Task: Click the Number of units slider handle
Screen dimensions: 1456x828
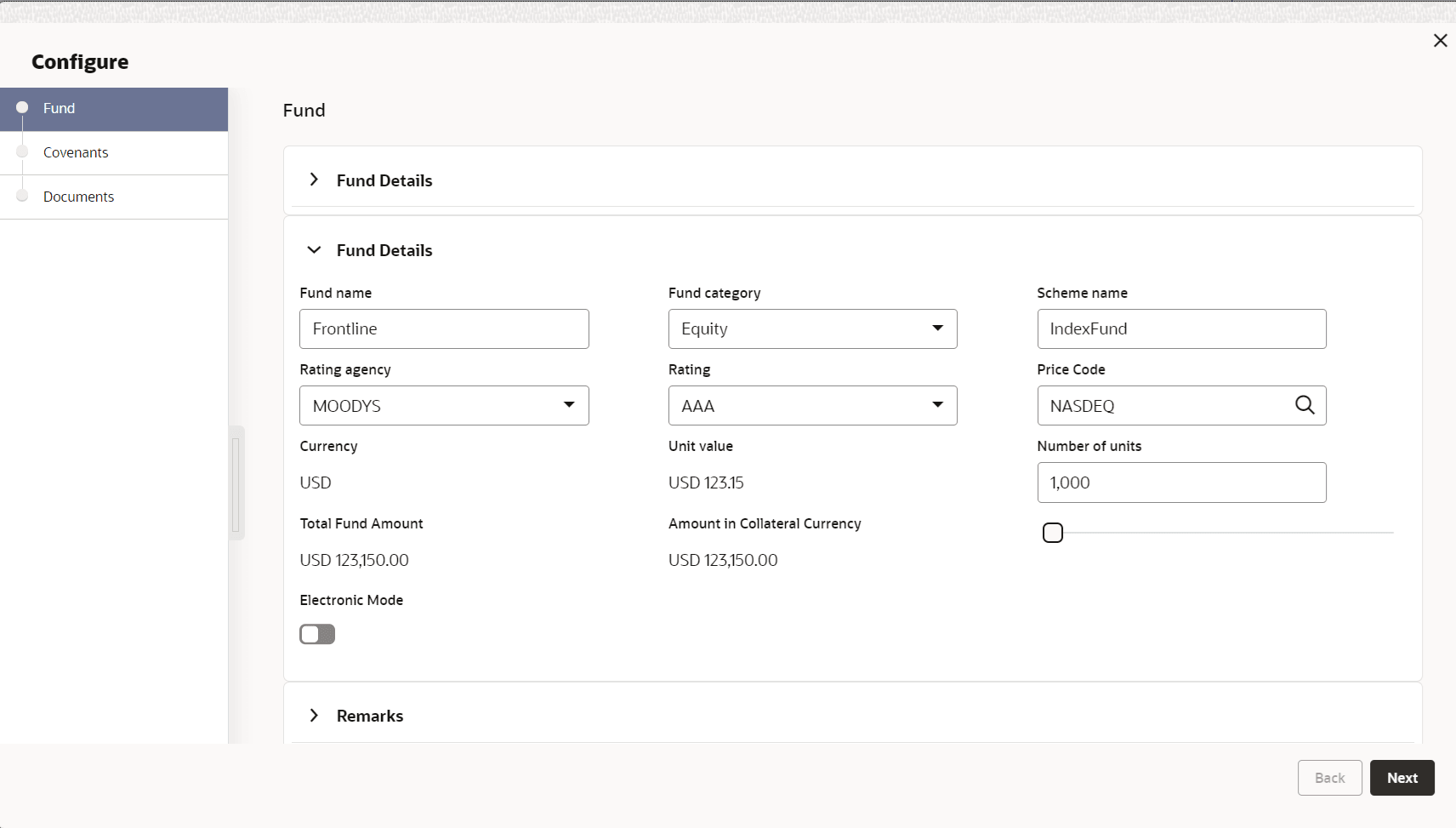Action: pyautogui.click(x=1053, y=533)
